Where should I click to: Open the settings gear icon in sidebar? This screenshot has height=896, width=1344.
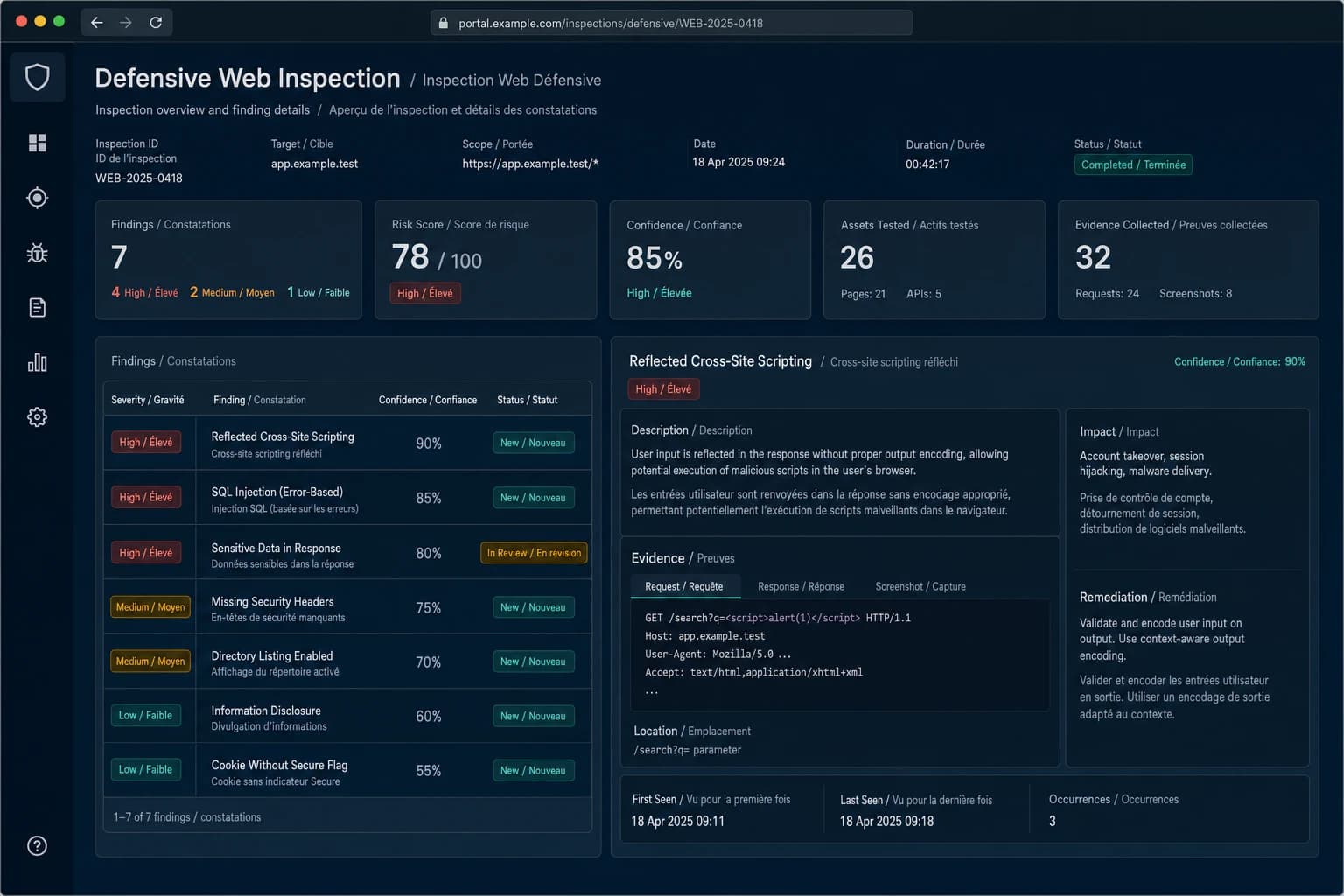pos(37,417)
